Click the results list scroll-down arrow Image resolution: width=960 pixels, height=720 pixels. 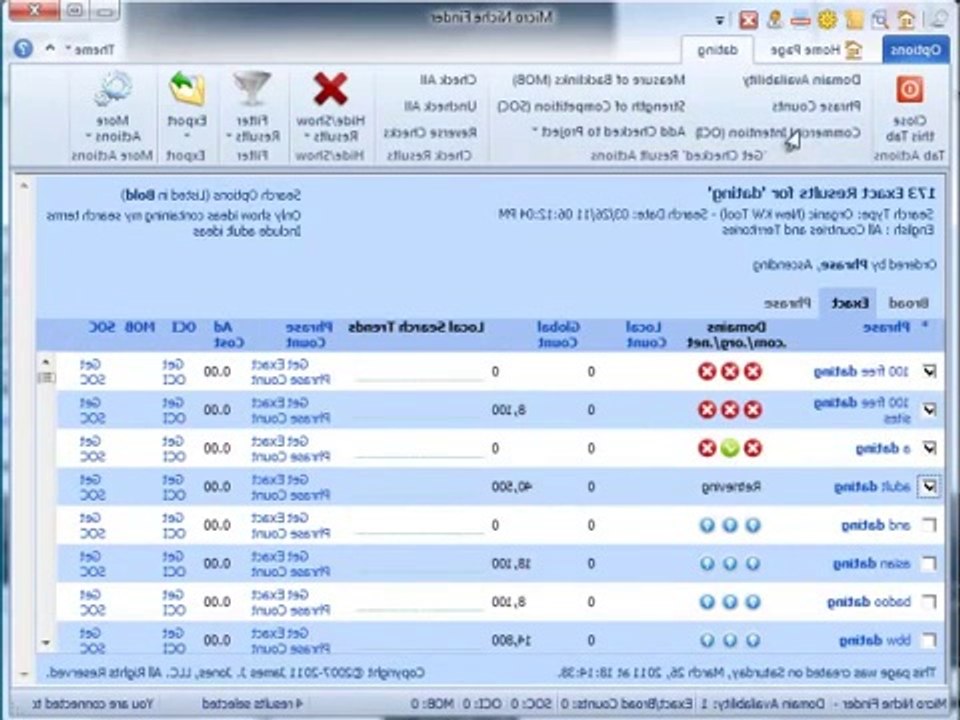pyautogui.click(x=46, y=643)
